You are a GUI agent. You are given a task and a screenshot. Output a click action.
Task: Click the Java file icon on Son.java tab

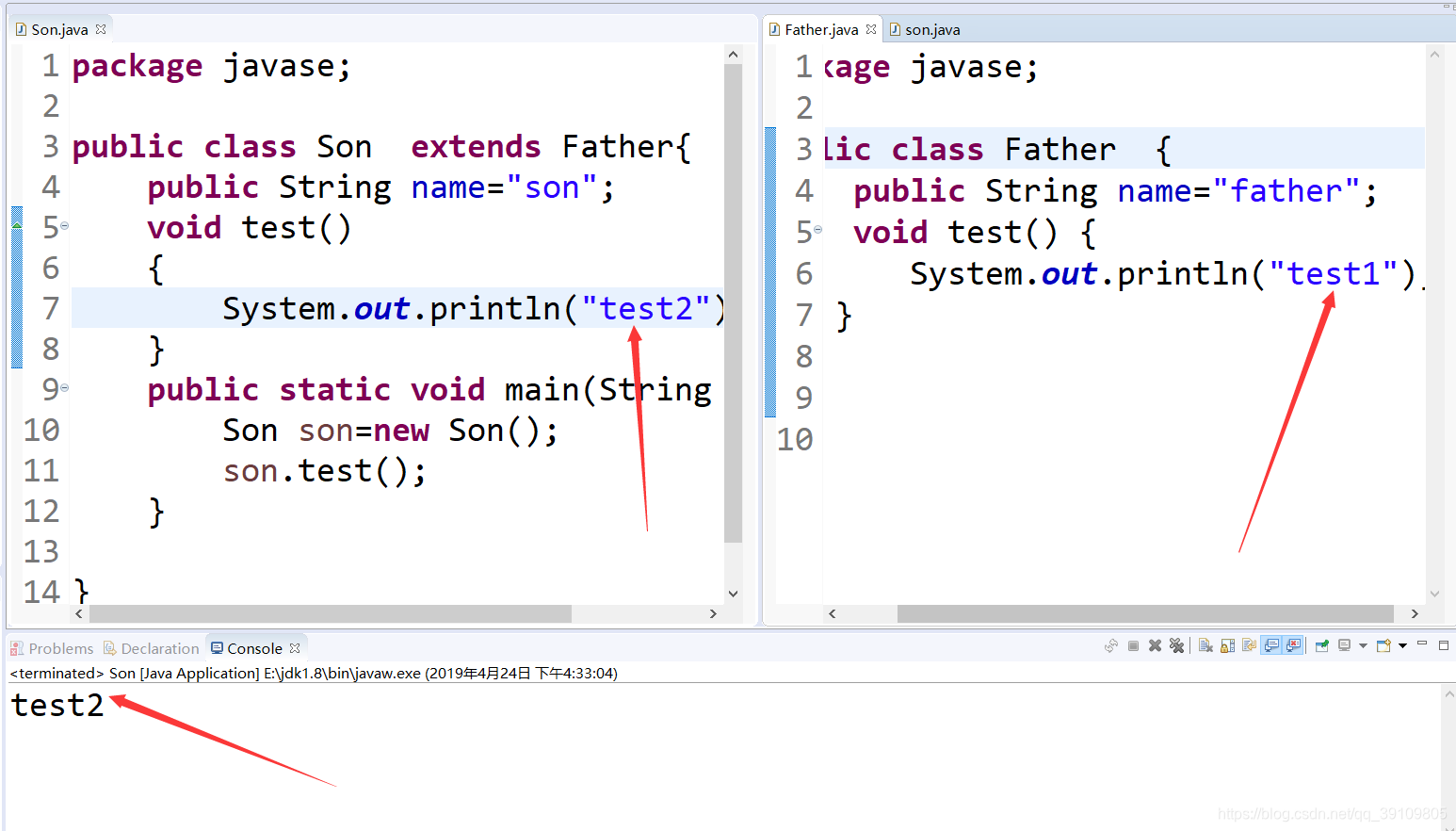click(21, 29)
